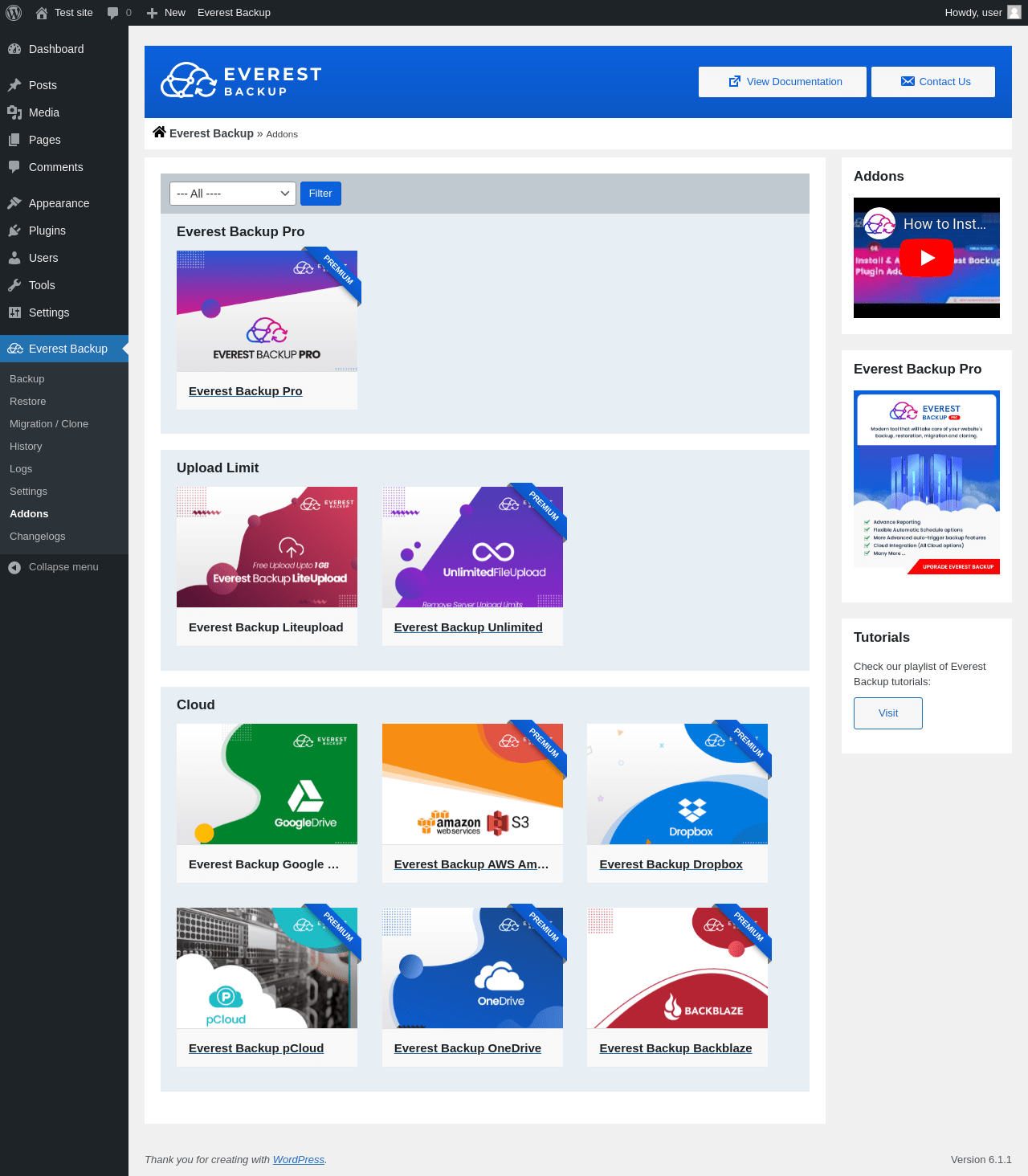Open Migration / Clone submenu item
Viewport: 1028px width, 1176px height.
49,424
